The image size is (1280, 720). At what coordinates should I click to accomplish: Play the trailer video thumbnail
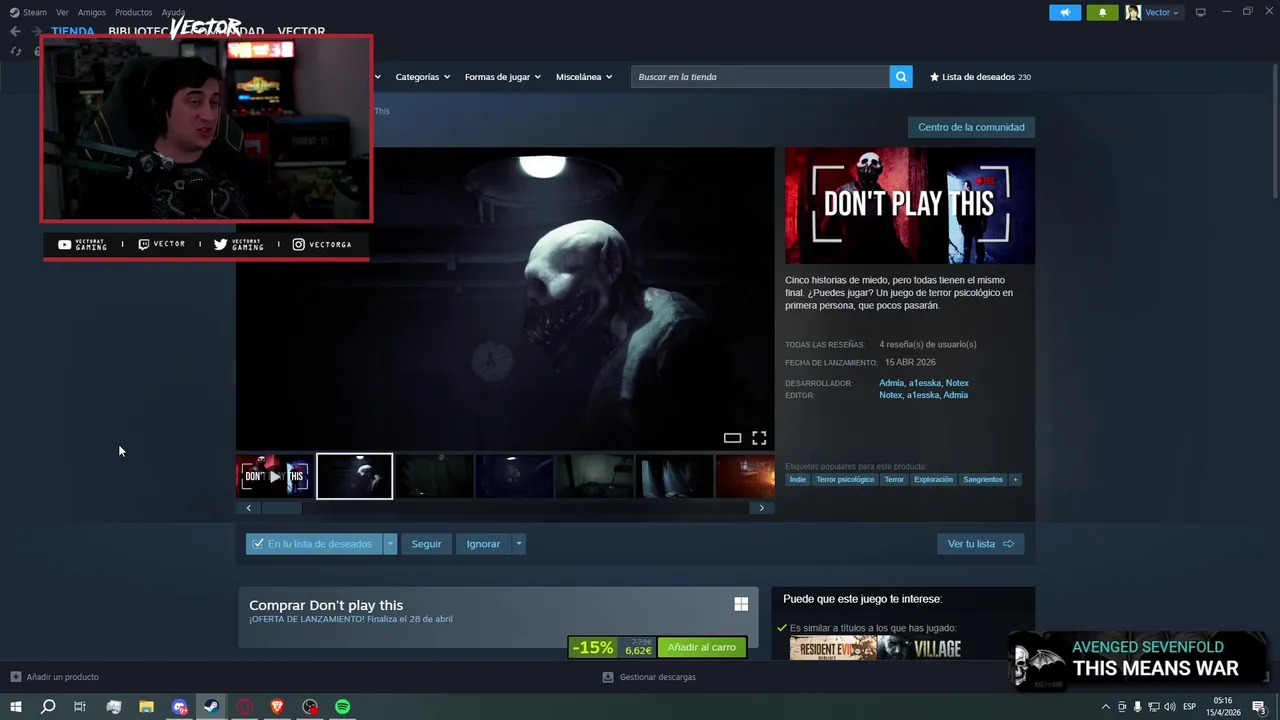point(274,476)
